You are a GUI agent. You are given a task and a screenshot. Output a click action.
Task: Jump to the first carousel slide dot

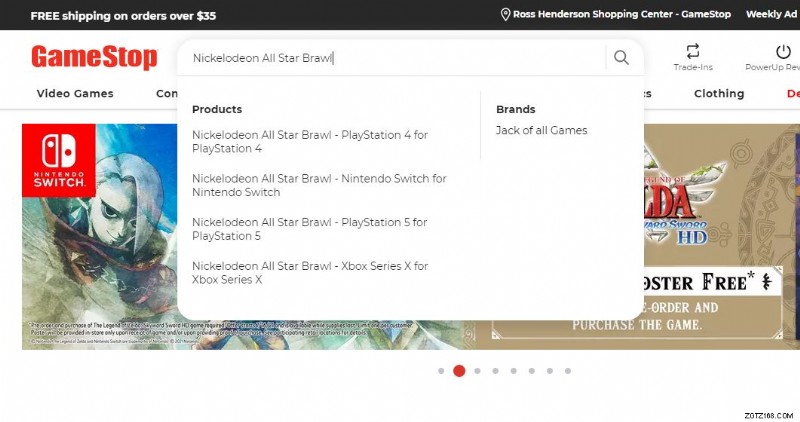tap(441, 371)
